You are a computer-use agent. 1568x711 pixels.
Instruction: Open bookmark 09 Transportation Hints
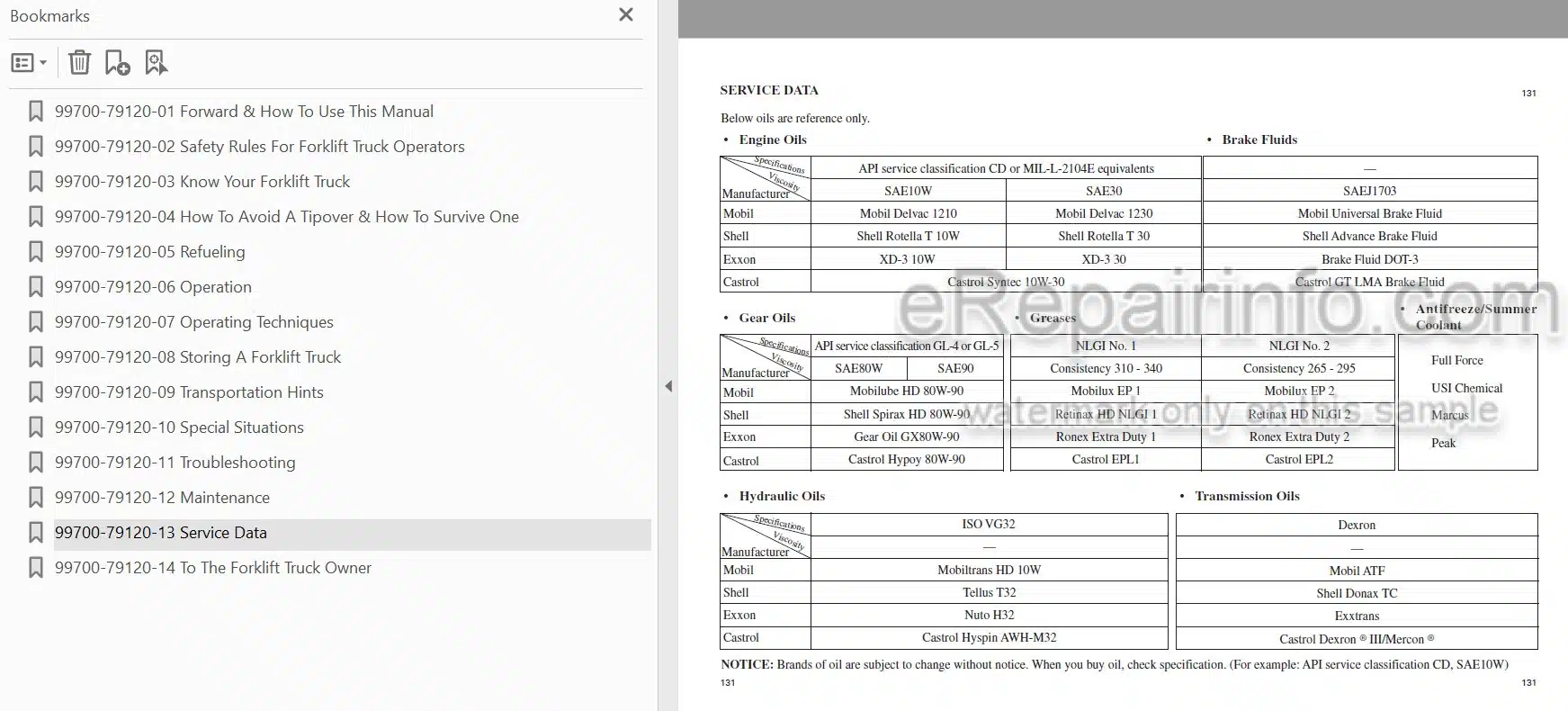[x=189, y=392]
